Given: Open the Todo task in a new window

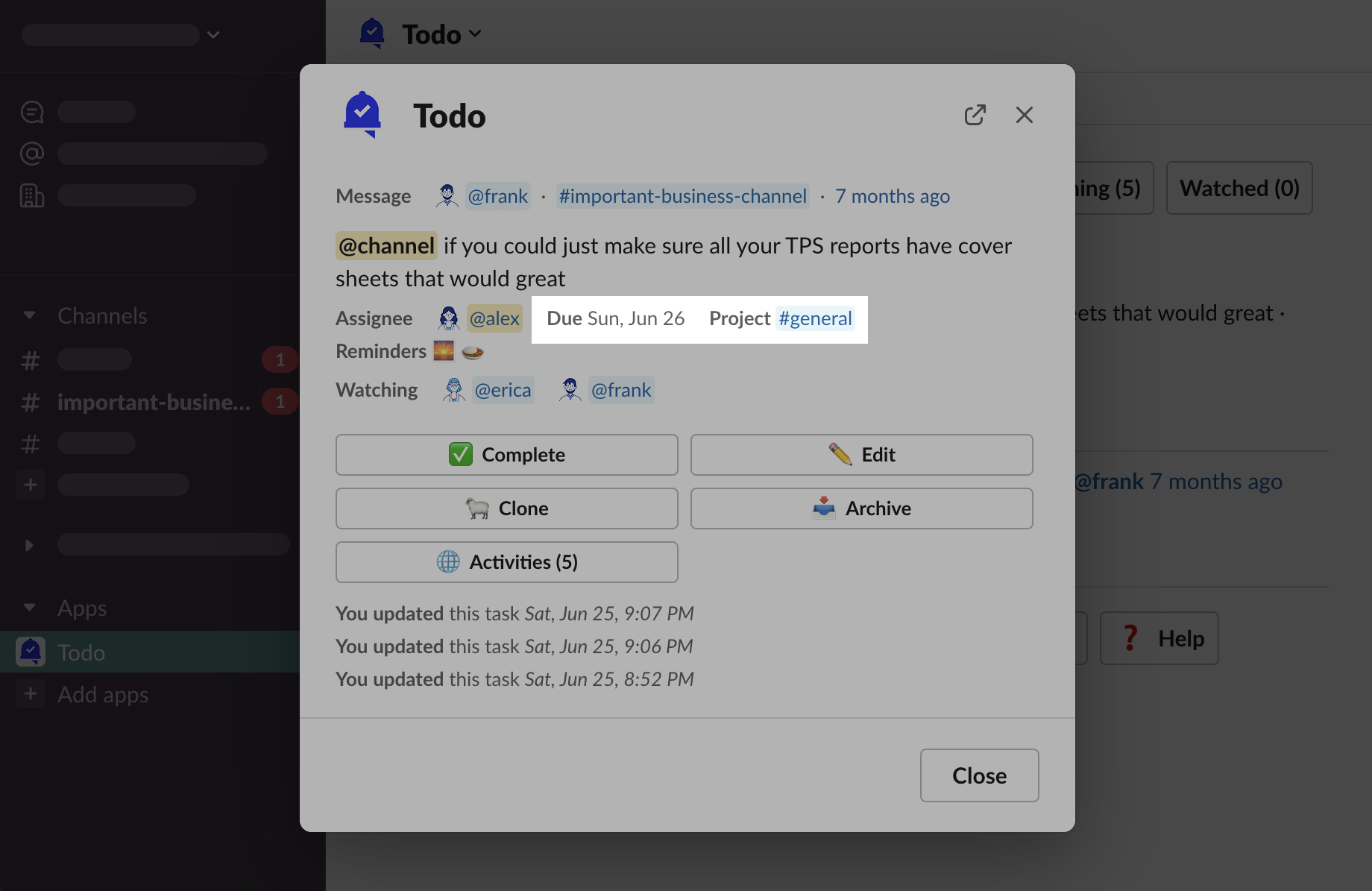Looking at the screenshot, I should (975, 115).
